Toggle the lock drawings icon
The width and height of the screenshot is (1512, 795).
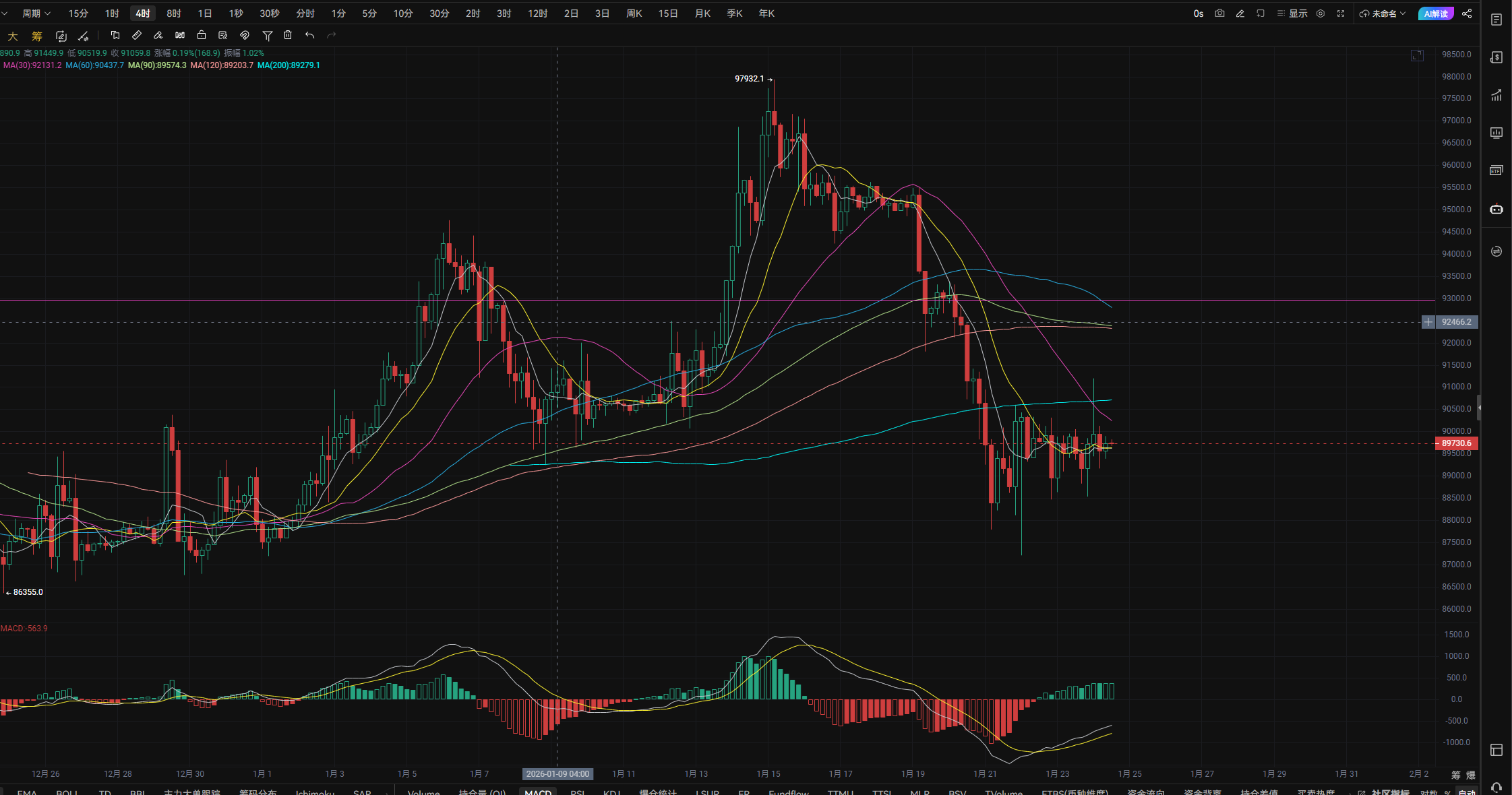pos(202,36)
